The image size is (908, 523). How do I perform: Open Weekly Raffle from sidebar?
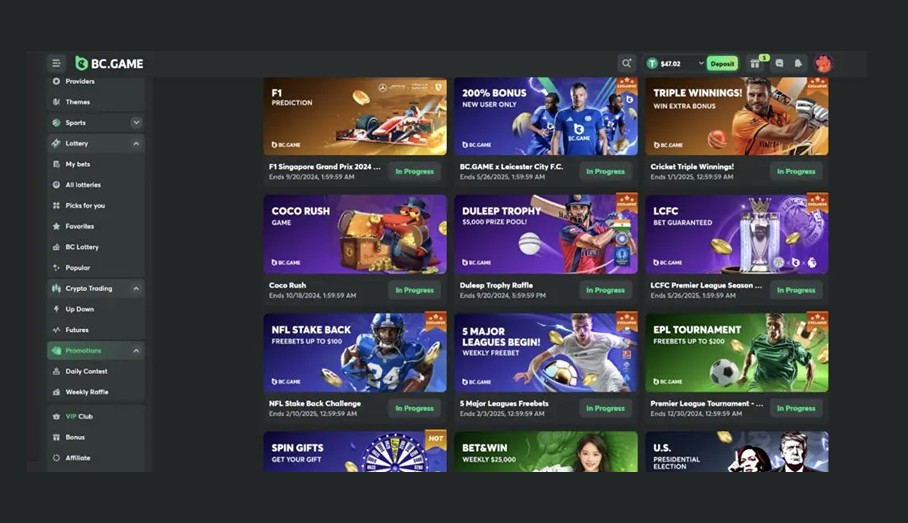(86, 392)
